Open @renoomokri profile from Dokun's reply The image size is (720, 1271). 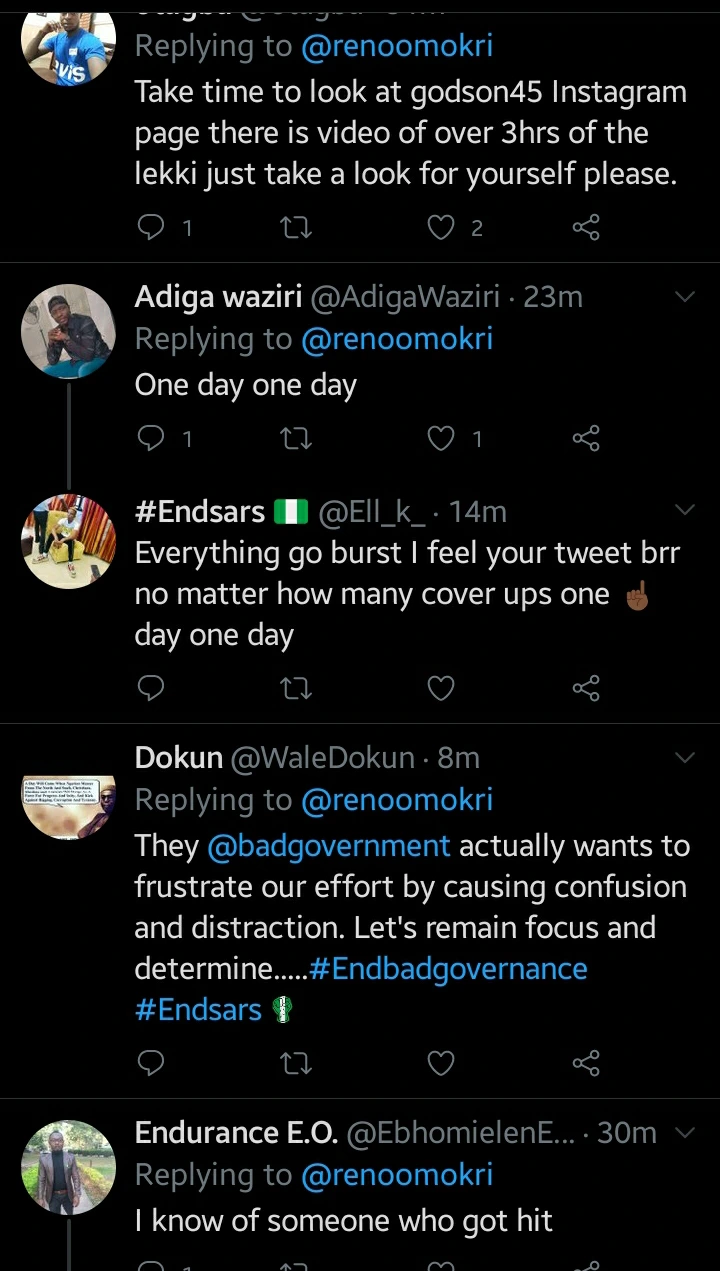point(397,800)
